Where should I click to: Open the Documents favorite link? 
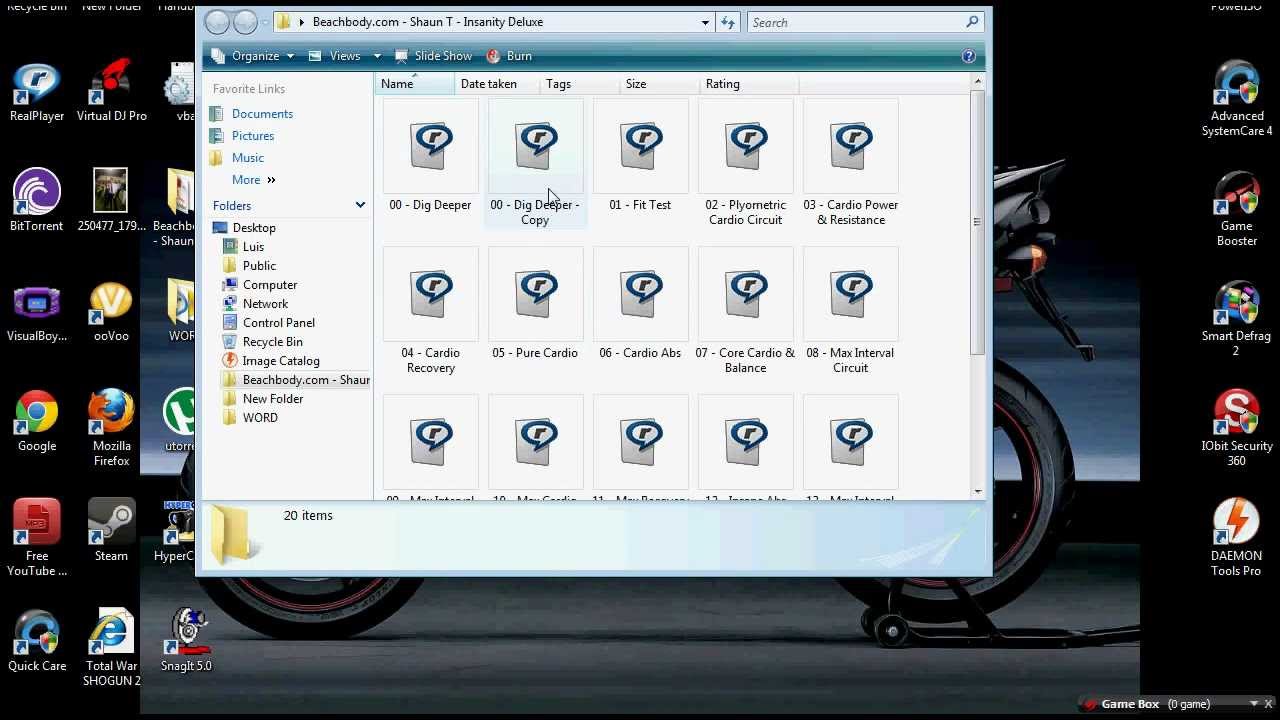click(262, 114)
